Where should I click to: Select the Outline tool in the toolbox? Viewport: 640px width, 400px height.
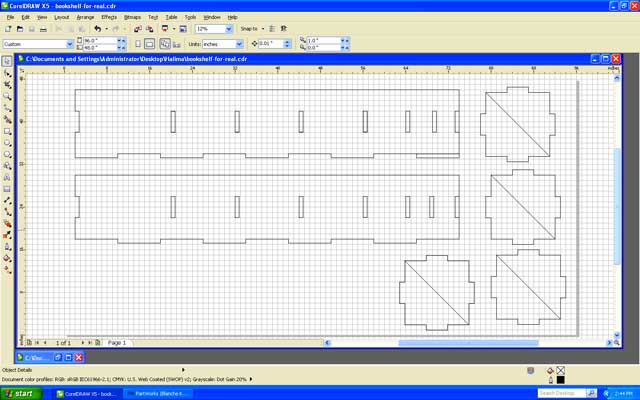coord(7,247)
